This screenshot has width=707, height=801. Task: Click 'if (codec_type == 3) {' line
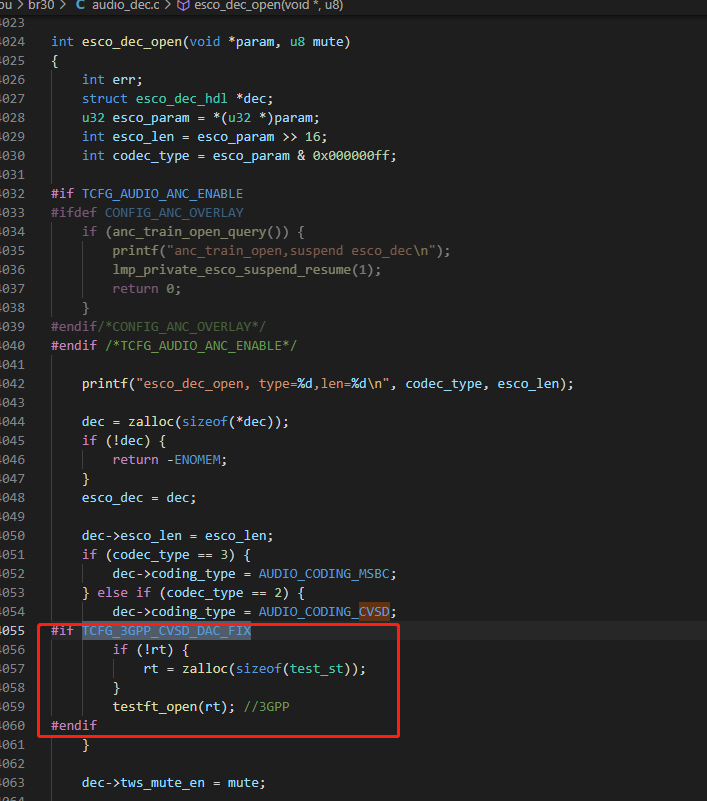[x=166, y=555]
